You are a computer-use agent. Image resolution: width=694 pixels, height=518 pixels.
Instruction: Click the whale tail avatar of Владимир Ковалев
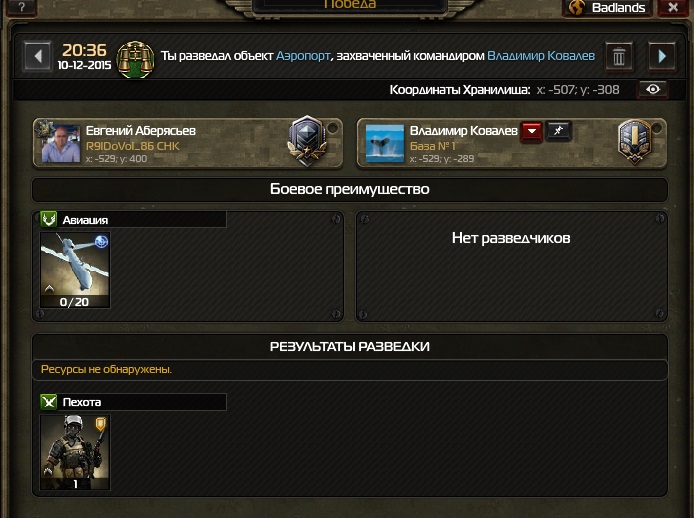click(385, 143)
